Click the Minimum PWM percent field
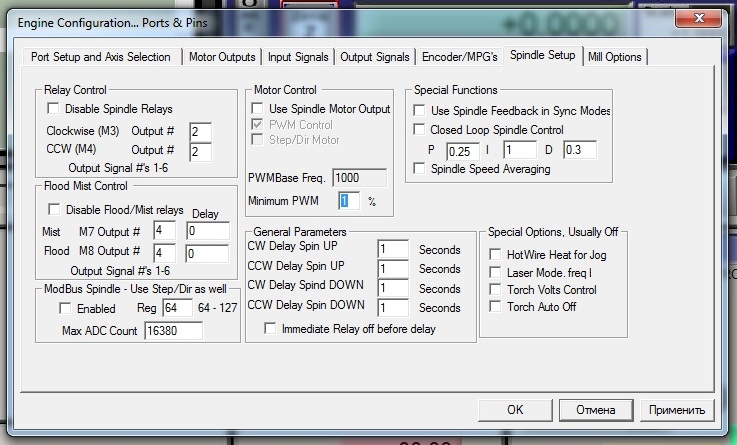Image resolution: width=737 pixels, height=445 pixels. click(349, 201)
